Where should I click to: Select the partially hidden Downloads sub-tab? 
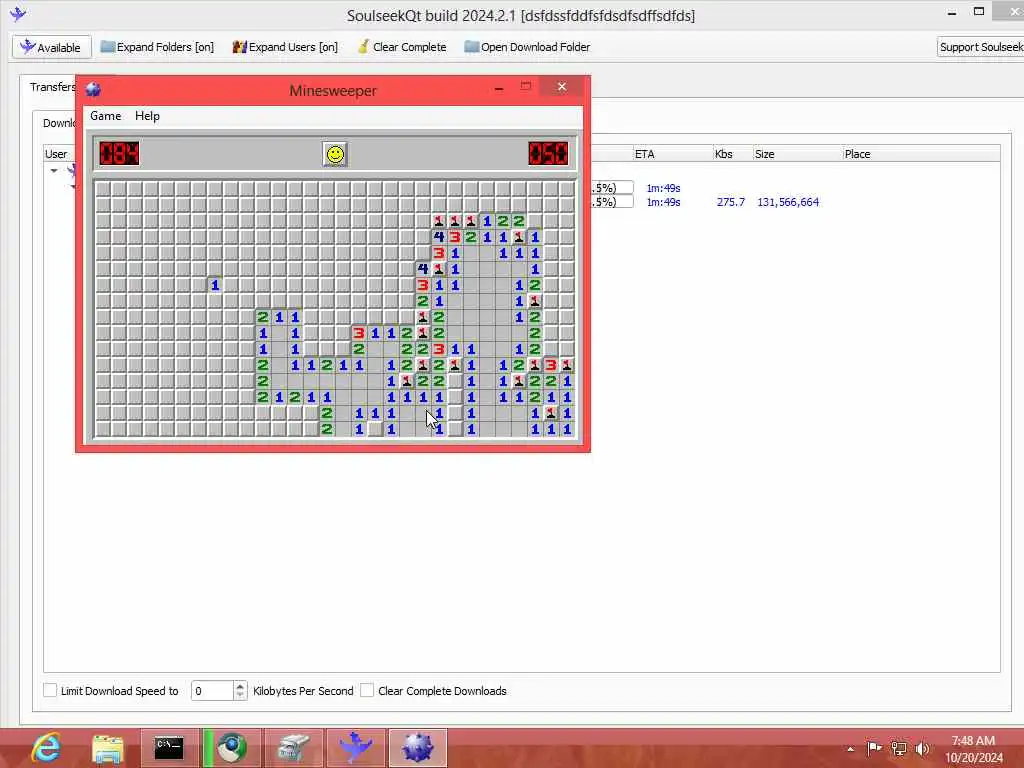[x=59, y=123]
